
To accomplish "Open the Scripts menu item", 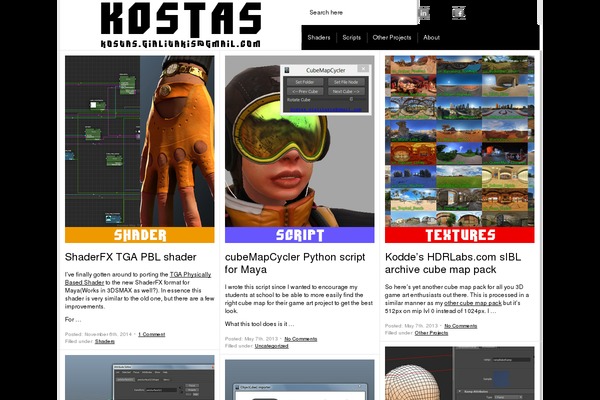I will pyautogui.click(x=351, y=38).
